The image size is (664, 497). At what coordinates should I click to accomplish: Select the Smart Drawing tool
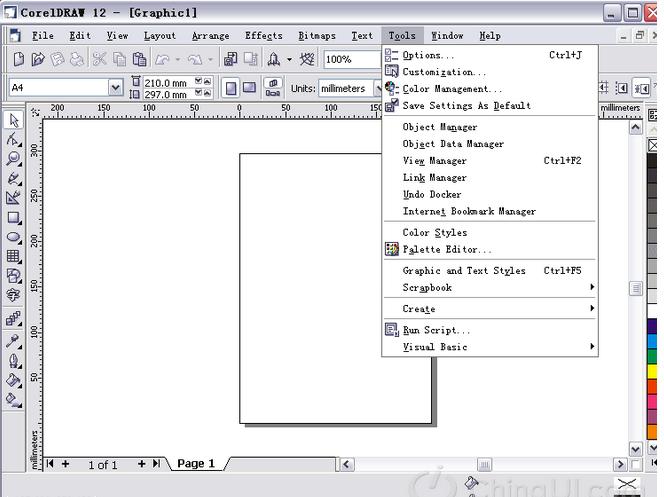pyautogui.click(x=14, y=198)
